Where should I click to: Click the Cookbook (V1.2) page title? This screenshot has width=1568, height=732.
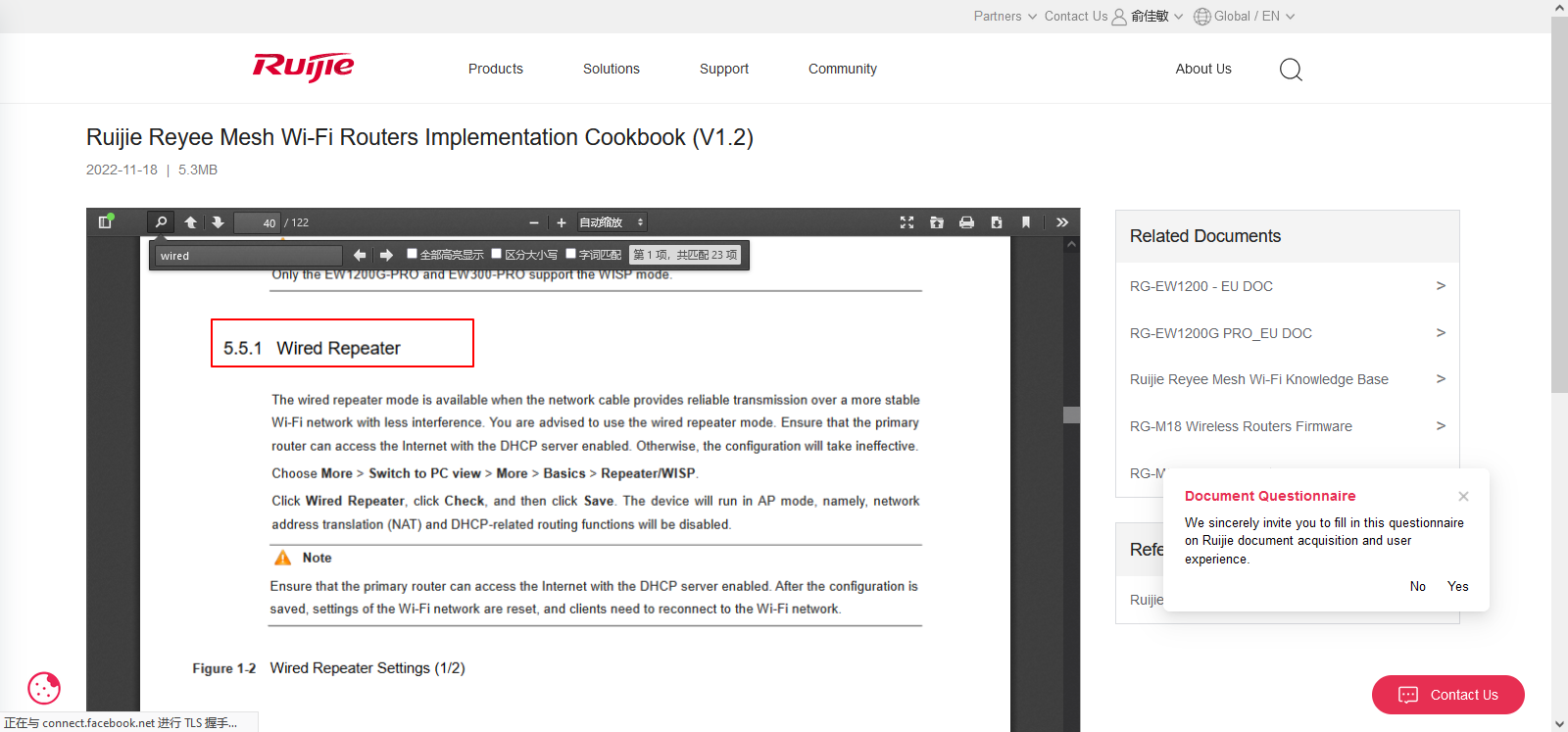click(x=419, y=137)
